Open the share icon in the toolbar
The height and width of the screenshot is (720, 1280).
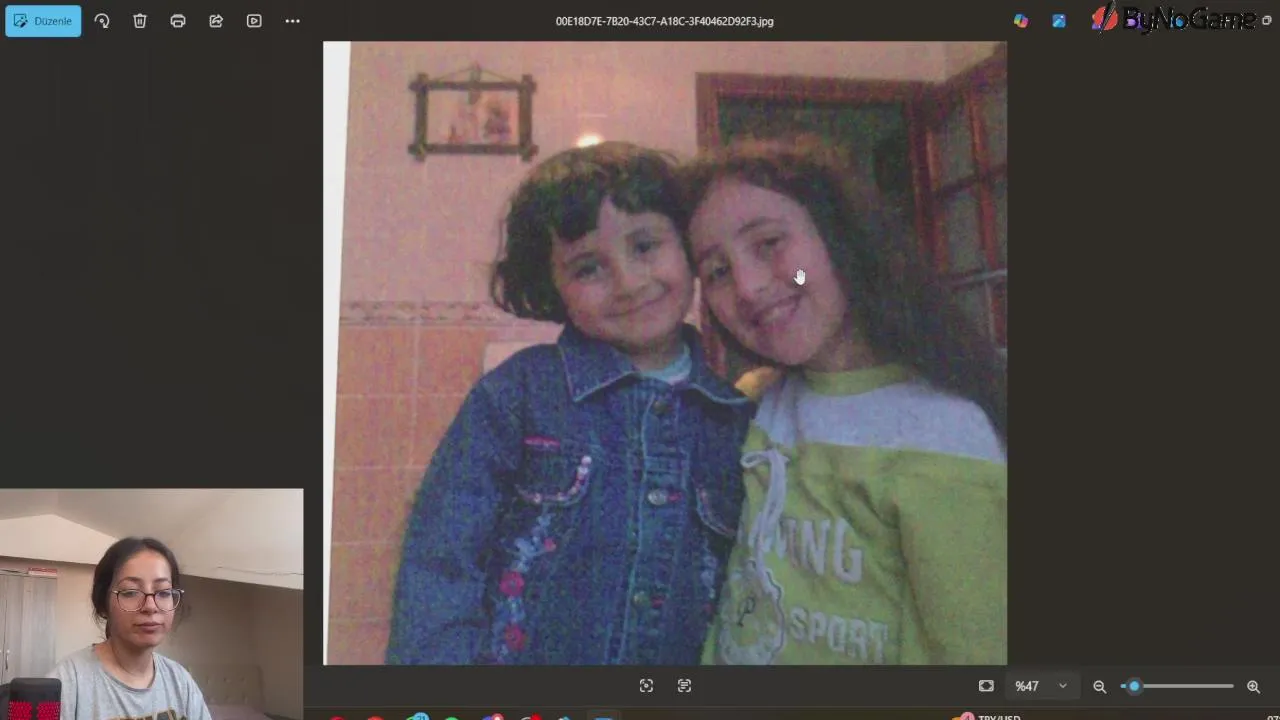click(x=216, y=21)
